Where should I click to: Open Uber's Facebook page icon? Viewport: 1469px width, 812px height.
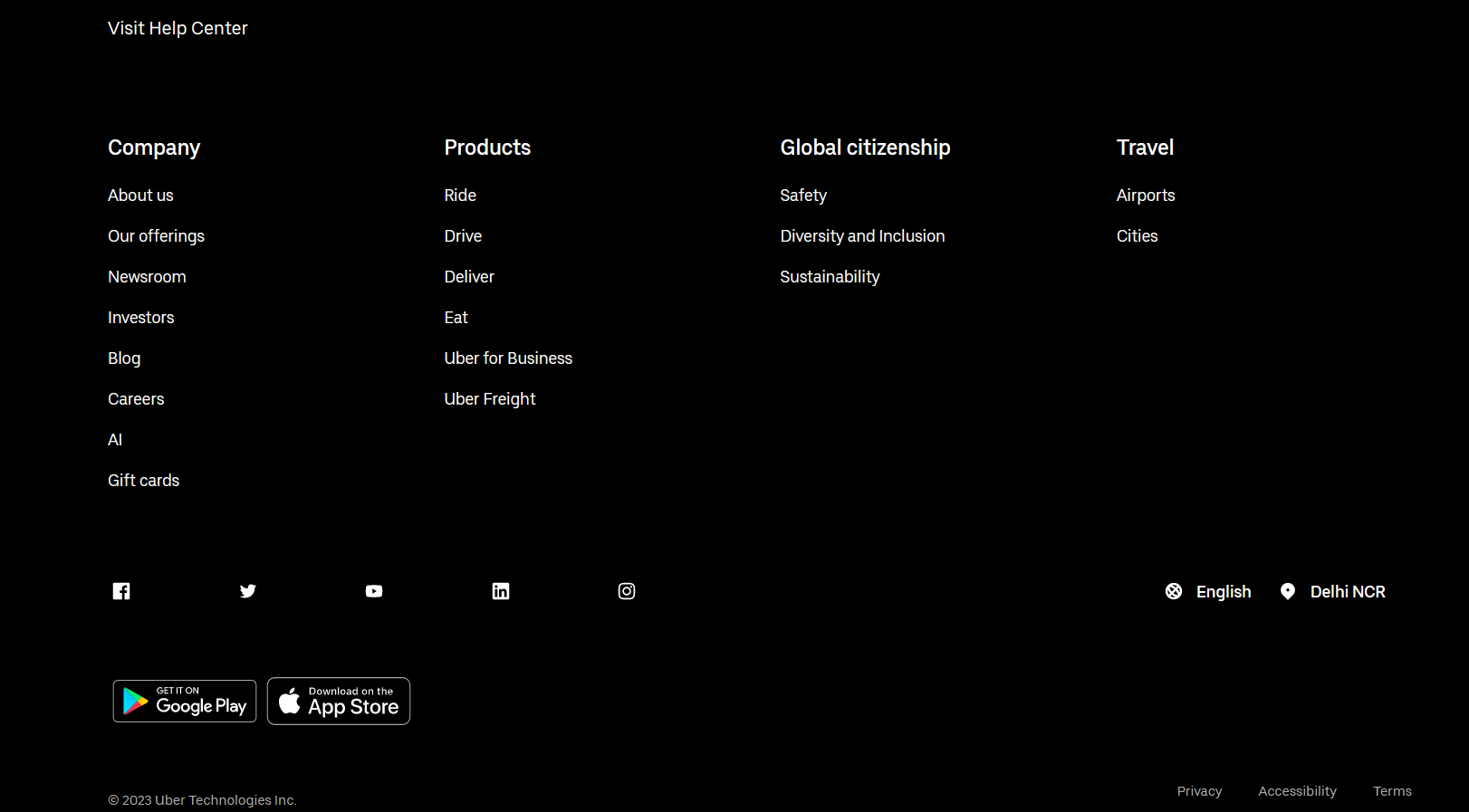pyautogui.click(x=121, y=591)
